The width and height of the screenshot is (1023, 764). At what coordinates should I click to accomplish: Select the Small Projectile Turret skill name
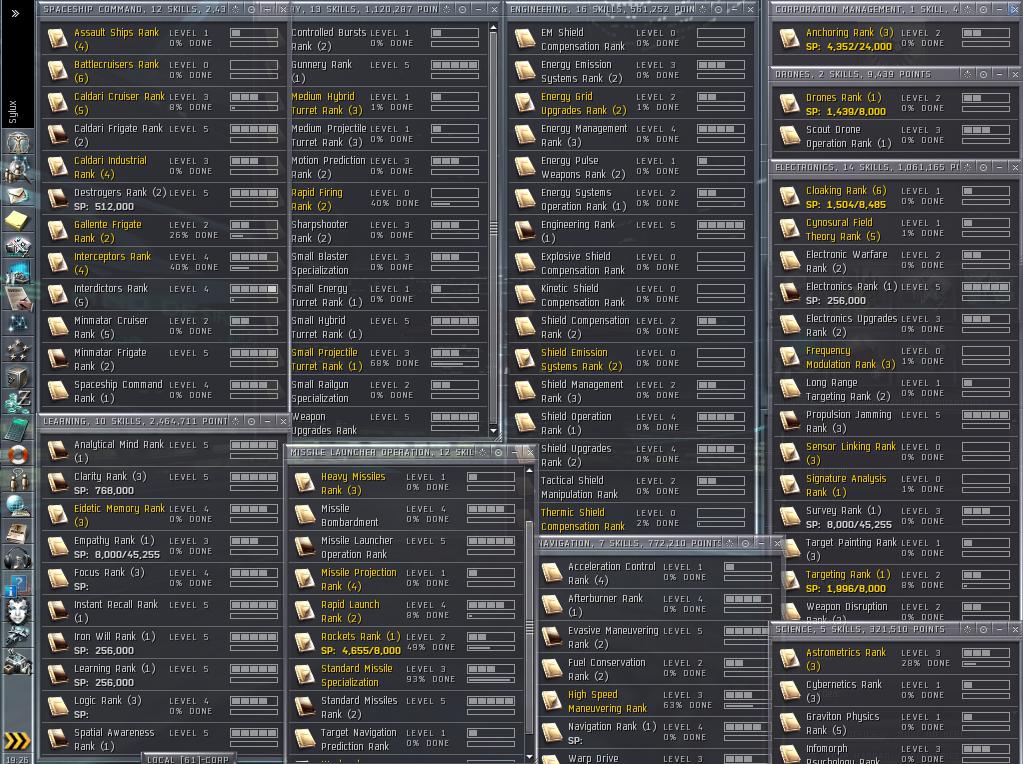[327, 359]
